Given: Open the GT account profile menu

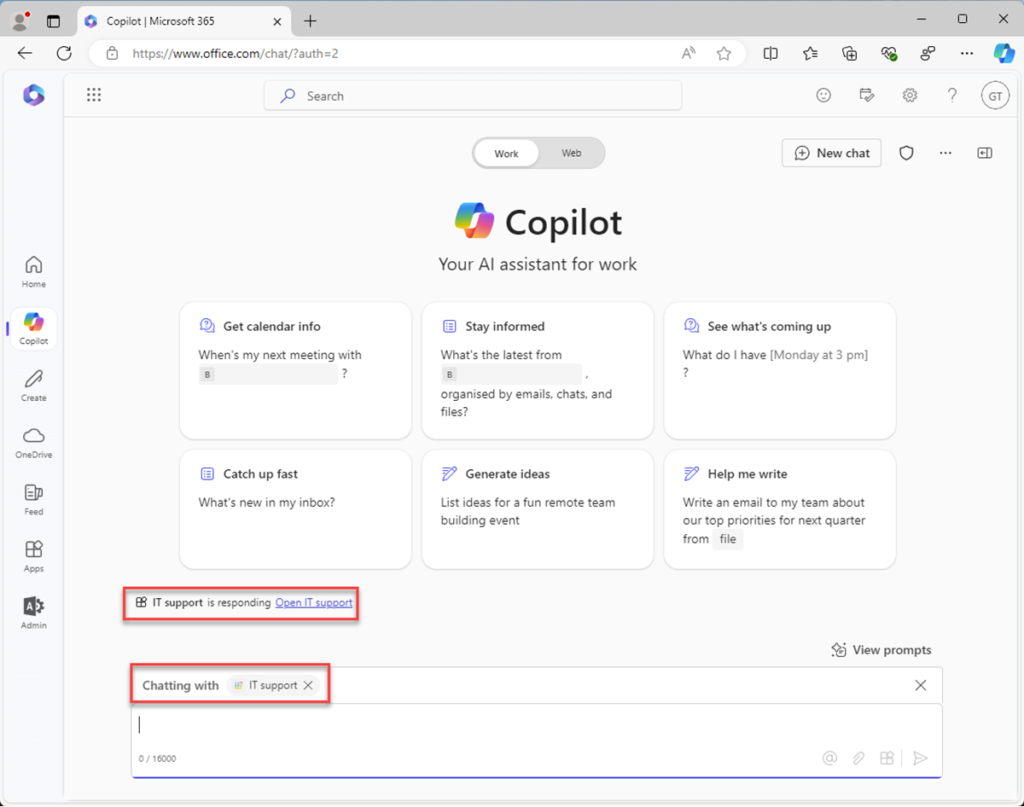Looking at the screenshot, I should 994,95.
